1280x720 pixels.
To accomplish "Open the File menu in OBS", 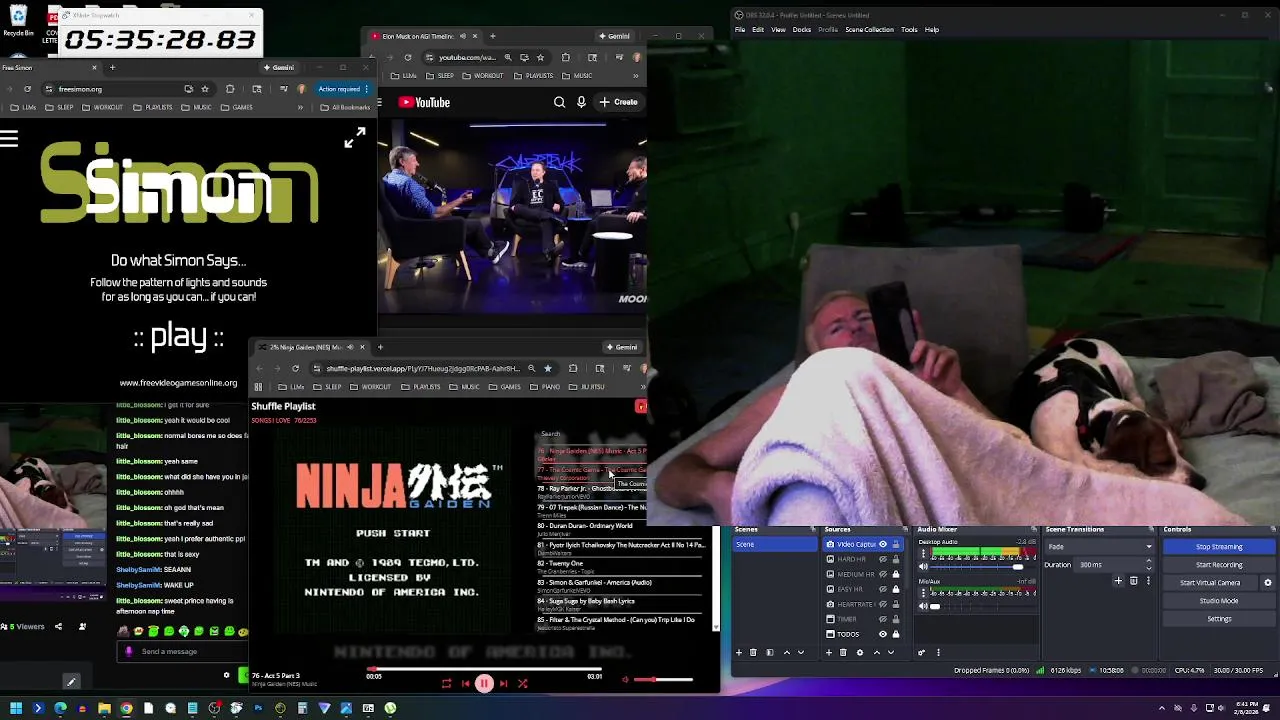I will 740,30.
